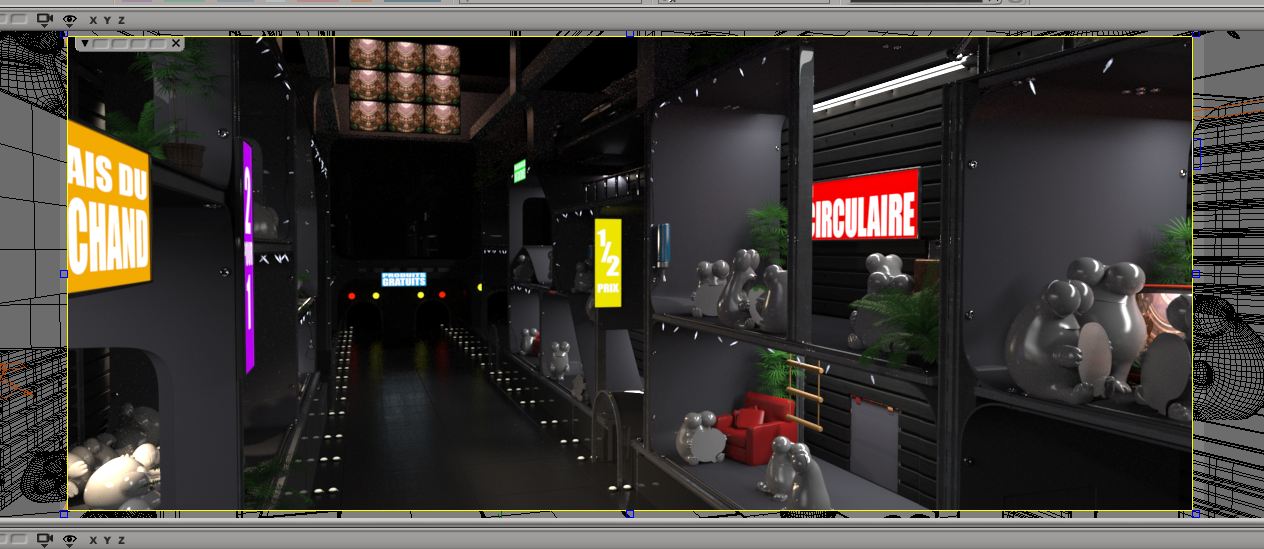This screenshot has width=1264, height=549.
Task: Select Z axis view in lower viewport
Action: (121, 540)
